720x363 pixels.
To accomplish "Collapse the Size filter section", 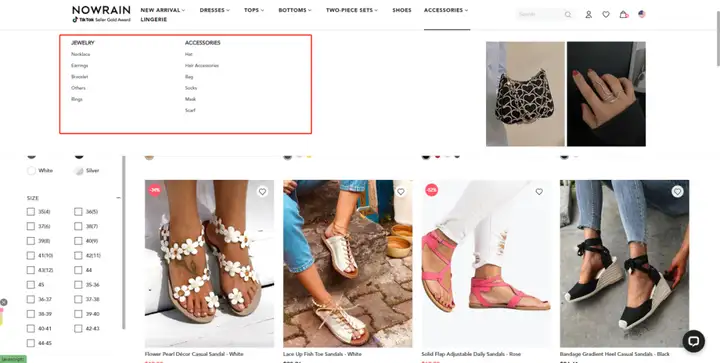I will (x=118, y=198).
